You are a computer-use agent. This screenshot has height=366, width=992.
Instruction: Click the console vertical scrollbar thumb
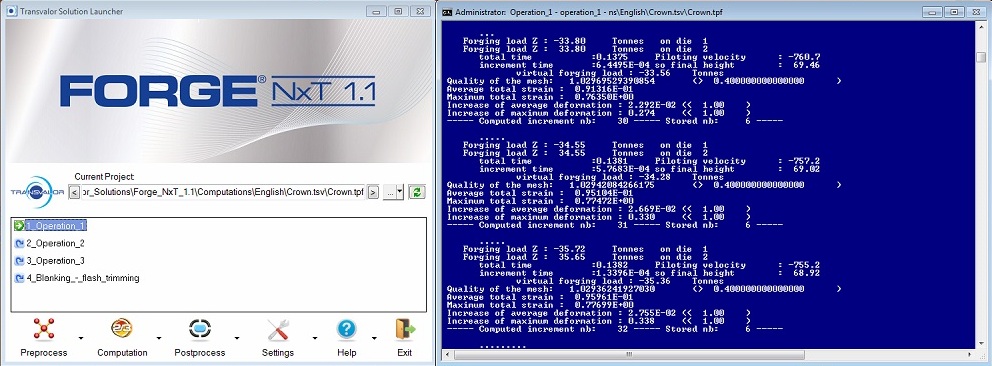pos(981,58)
